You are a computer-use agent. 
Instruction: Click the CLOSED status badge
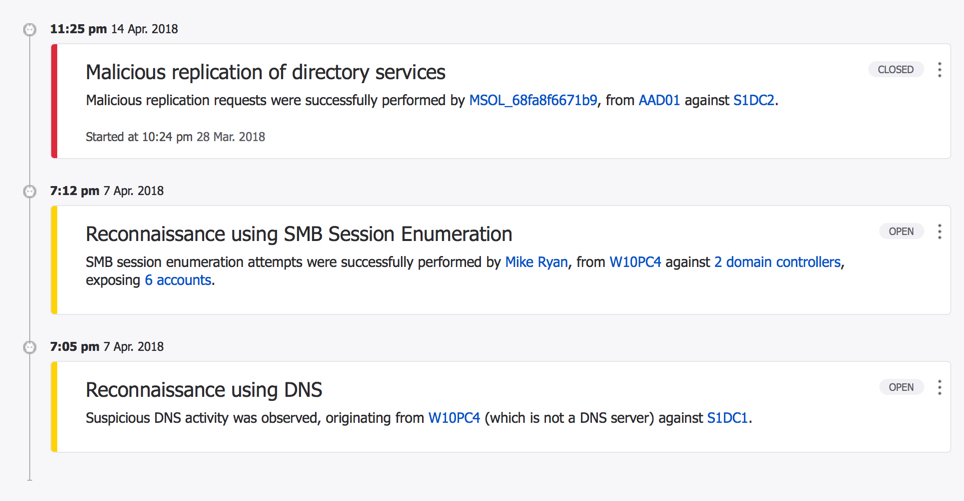pos(895,70)
